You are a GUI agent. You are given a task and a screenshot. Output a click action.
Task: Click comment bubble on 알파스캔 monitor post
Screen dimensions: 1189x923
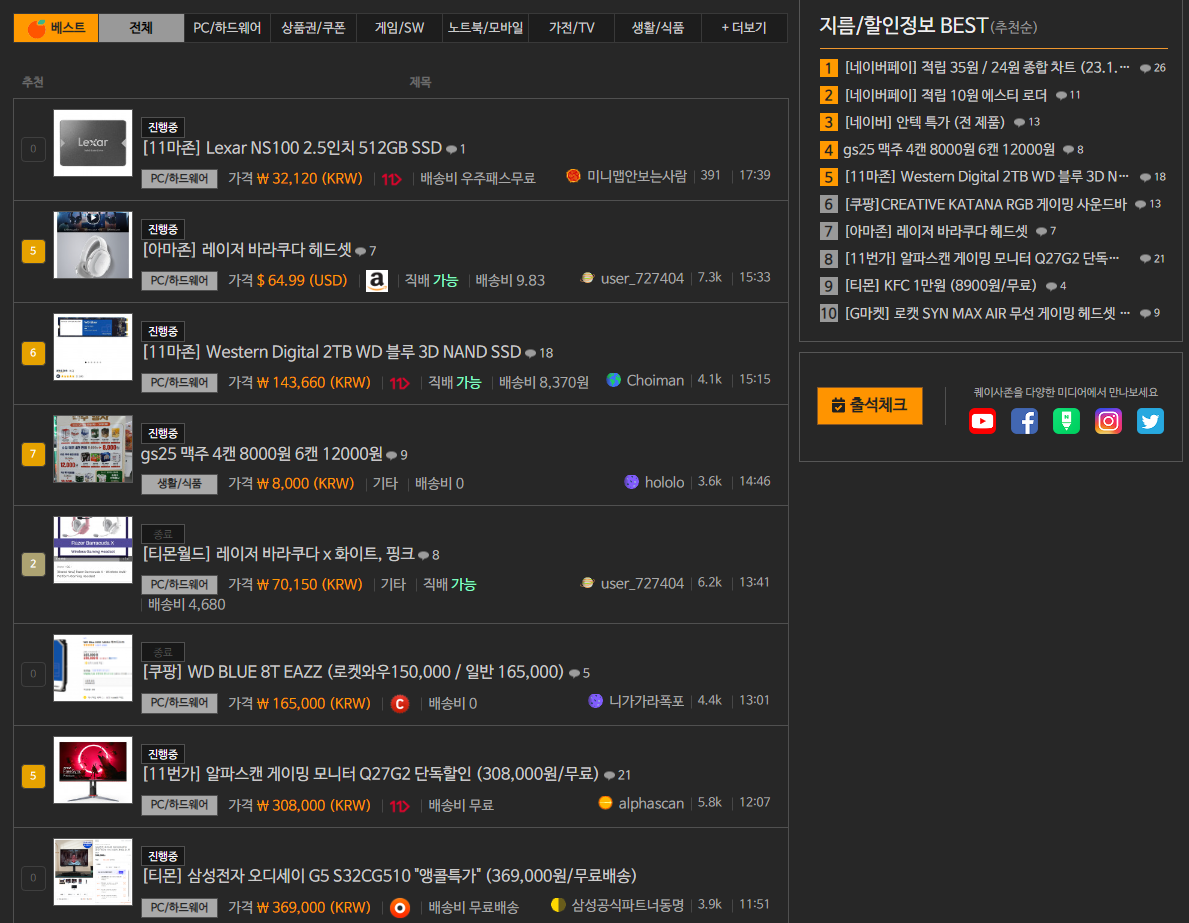click(609, 775)
